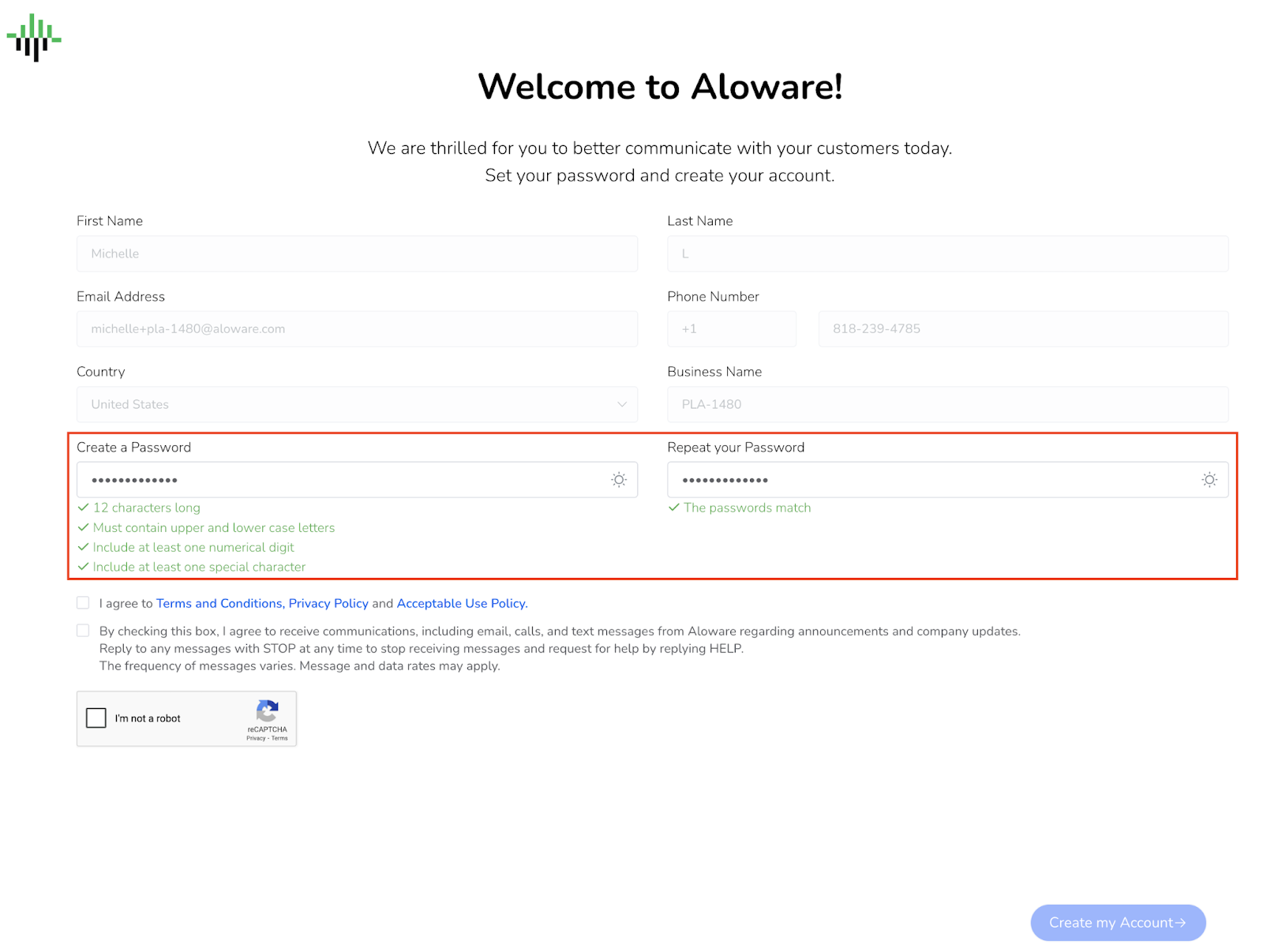
Task: Open reCAPTCHA Terms link
Action: click(x=279, y=738)
